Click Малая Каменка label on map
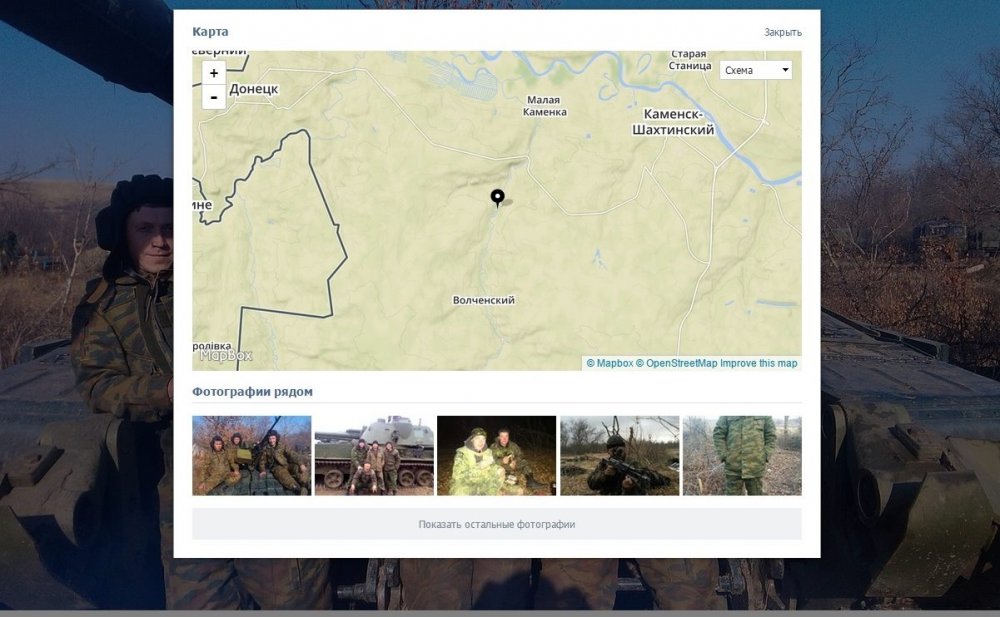Image resolution: width=1000 pixels, height=617 pixels. pos(544,106)
